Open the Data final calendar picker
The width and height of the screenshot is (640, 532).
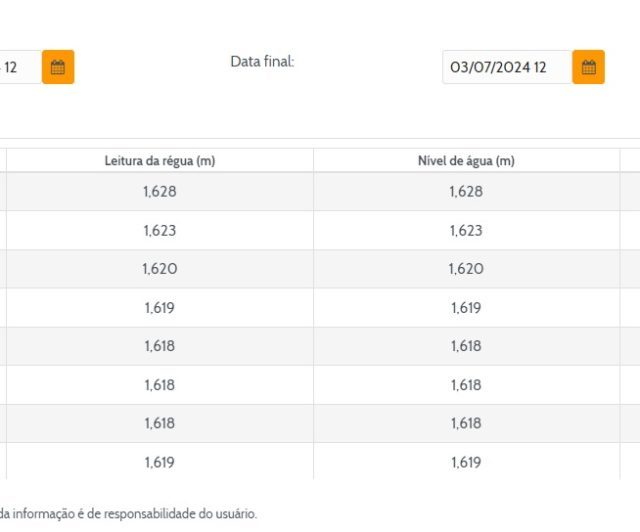point(588,67)
